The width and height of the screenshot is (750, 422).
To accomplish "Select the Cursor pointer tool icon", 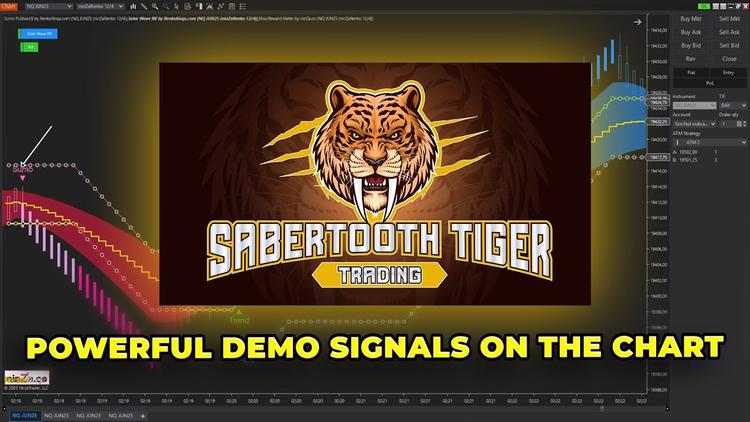I will [x=176, y=6].
